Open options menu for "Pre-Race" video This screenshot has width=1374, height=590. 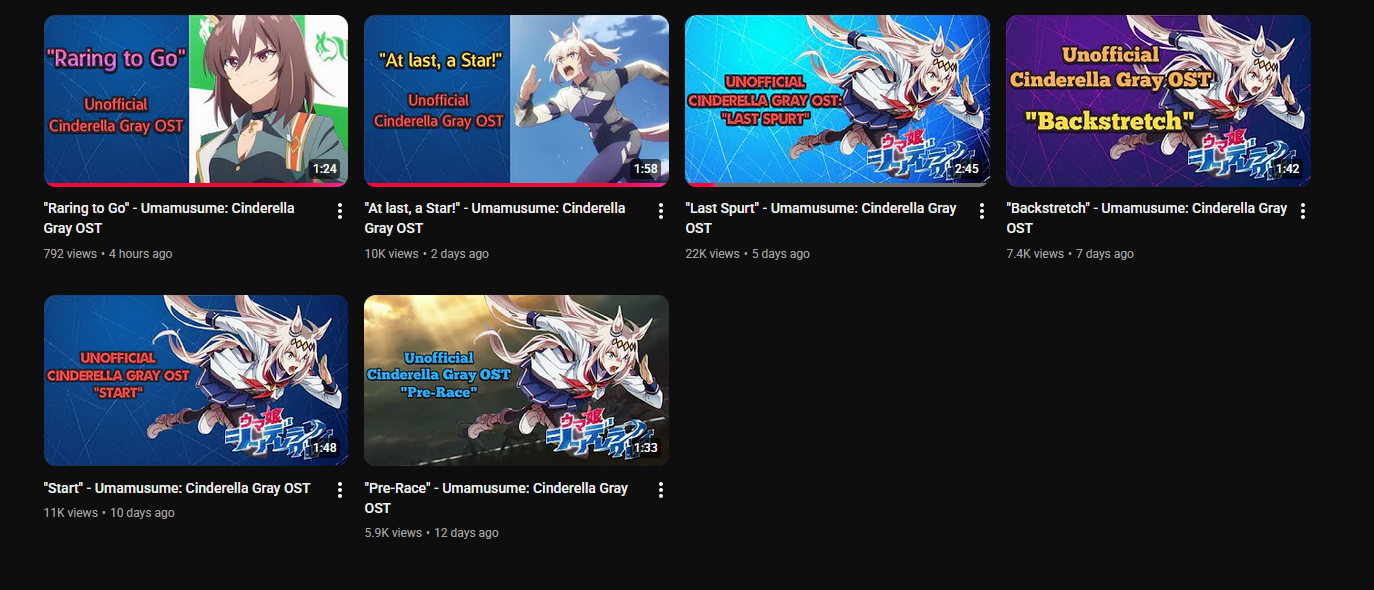(x=661, y=490)
